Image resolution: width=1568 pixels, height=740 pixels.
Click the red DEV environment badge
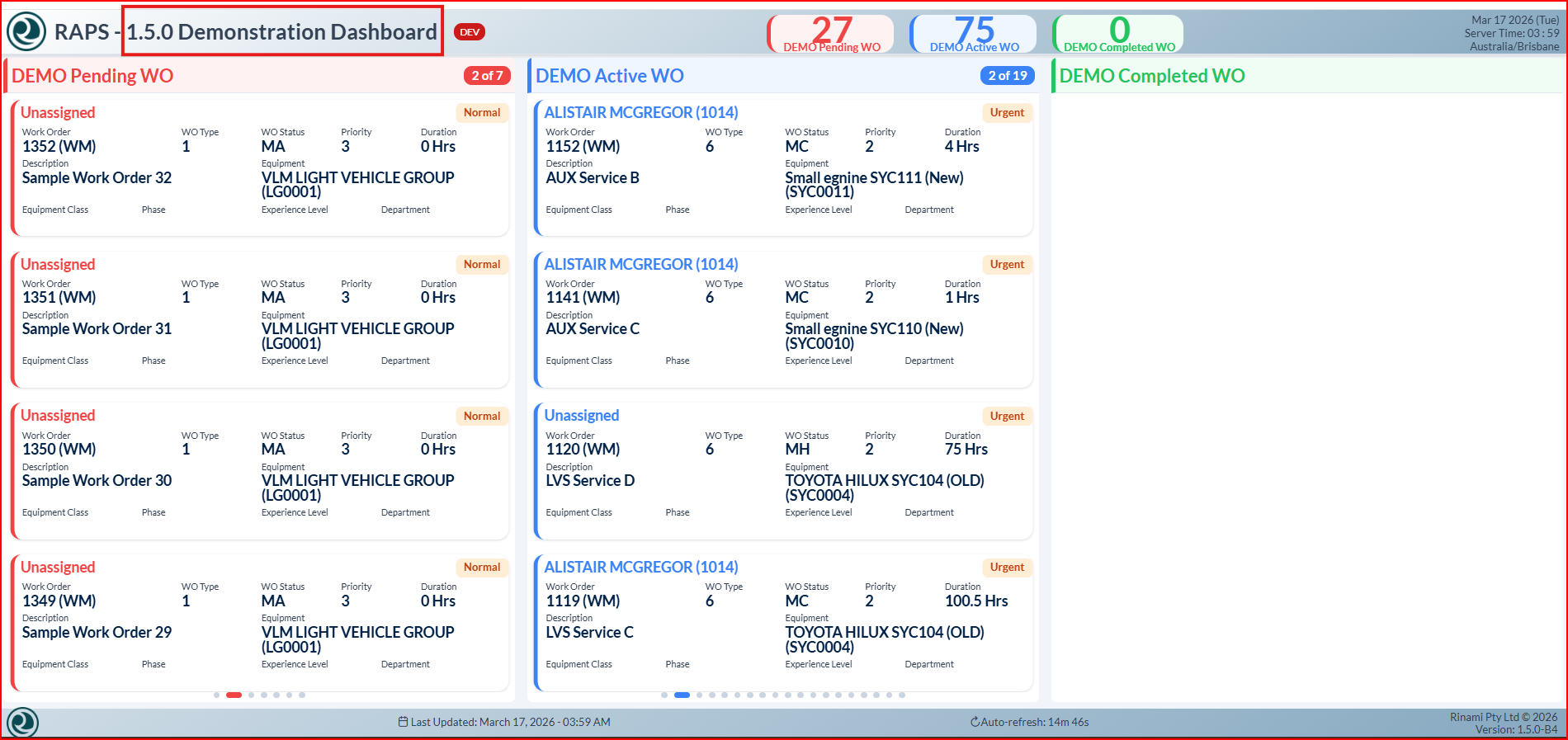[470, 32]
